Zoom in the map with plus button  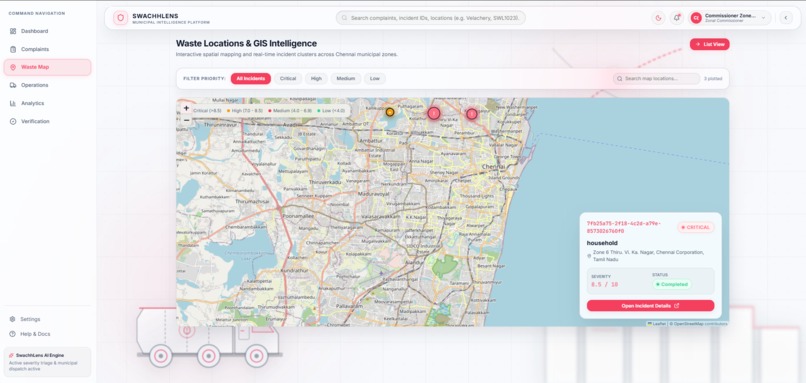coord(187,108)
